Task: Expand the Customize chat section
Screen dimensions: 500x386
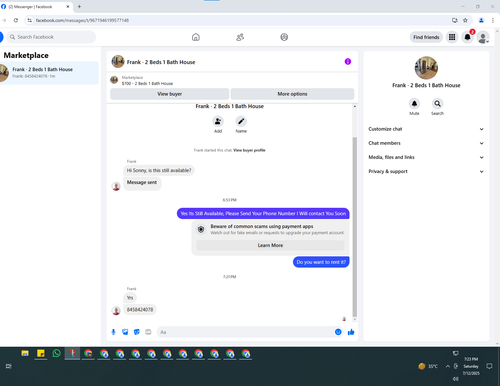Action: pyautogui.click(x=426, y=129)
